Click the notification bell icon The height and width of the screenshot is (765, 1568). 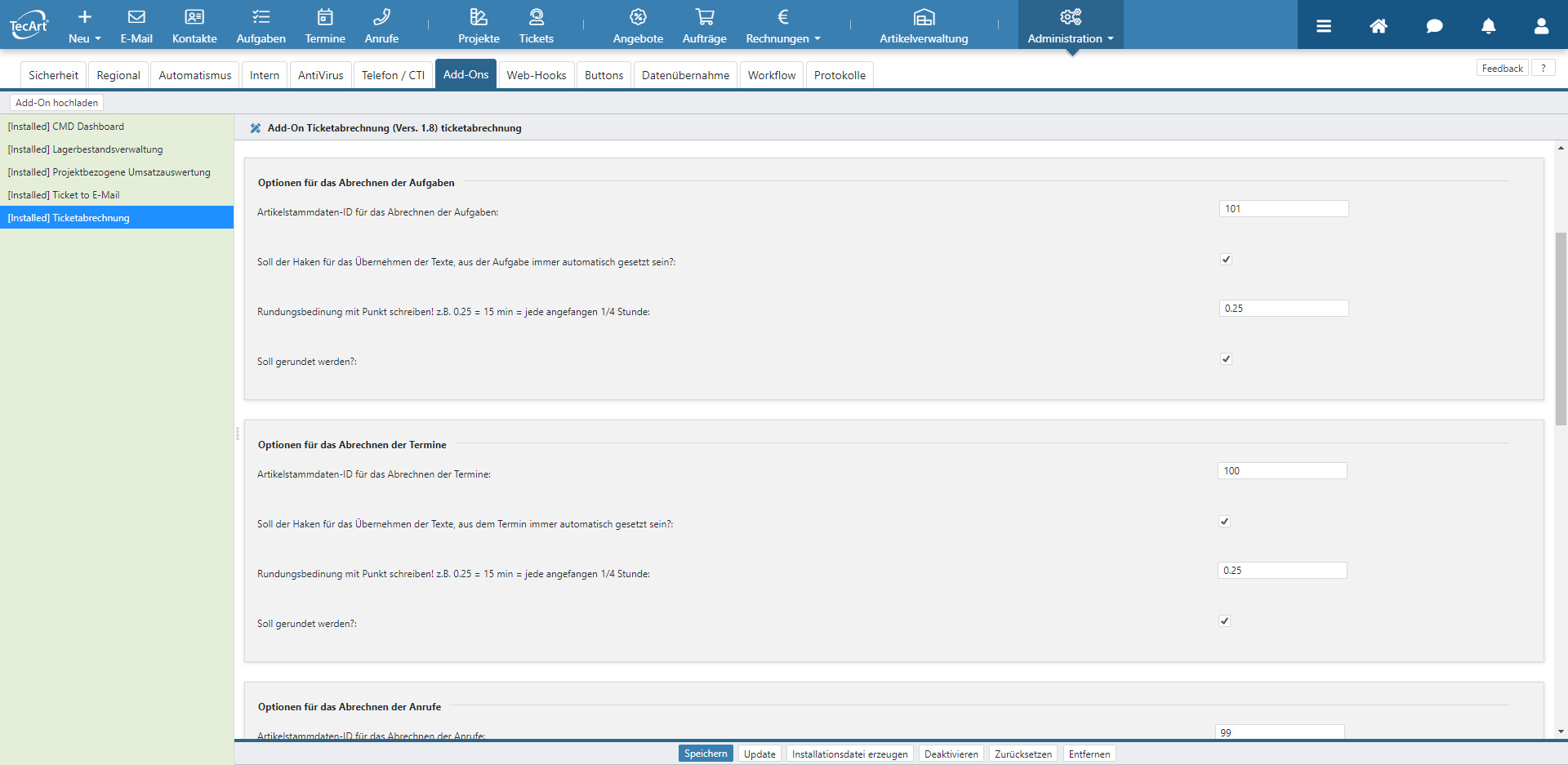point(1488,26)
